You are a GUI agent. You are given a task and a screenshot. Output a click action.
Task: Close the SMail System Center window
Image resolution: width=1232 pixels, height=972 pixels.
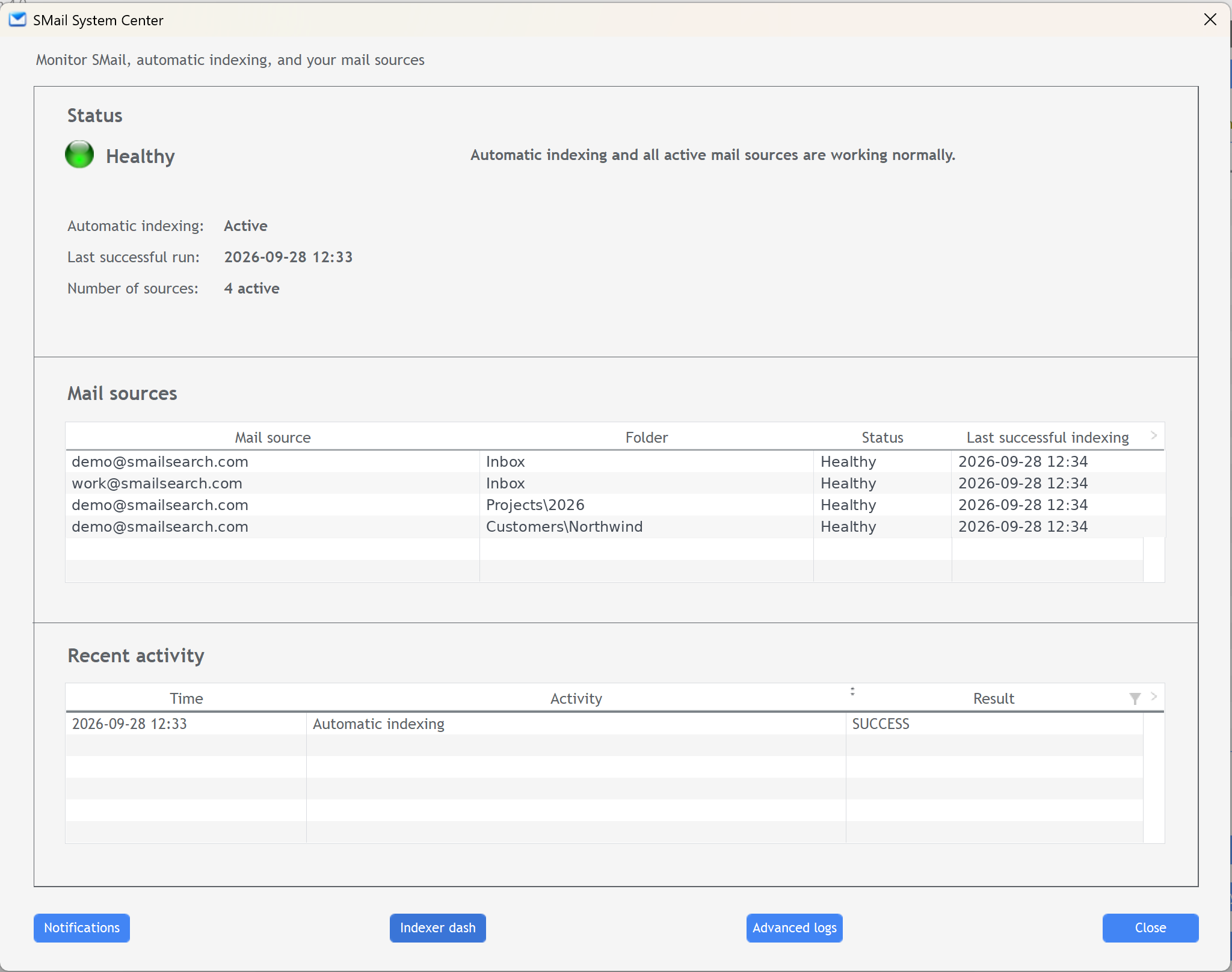[x=1210, y=19]
